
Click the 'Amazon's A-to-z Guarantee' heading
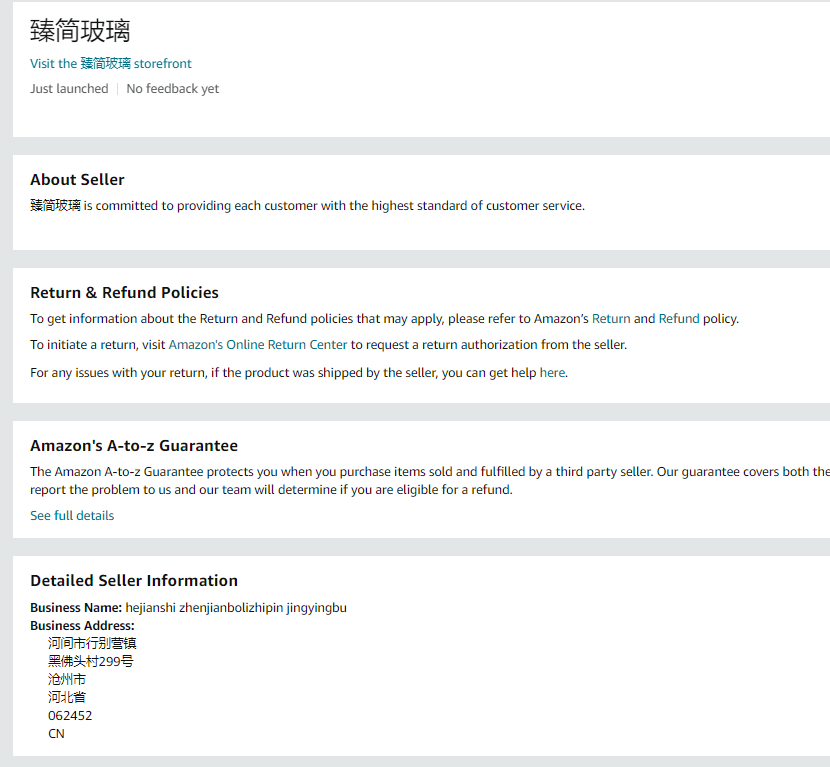(134, 446)
